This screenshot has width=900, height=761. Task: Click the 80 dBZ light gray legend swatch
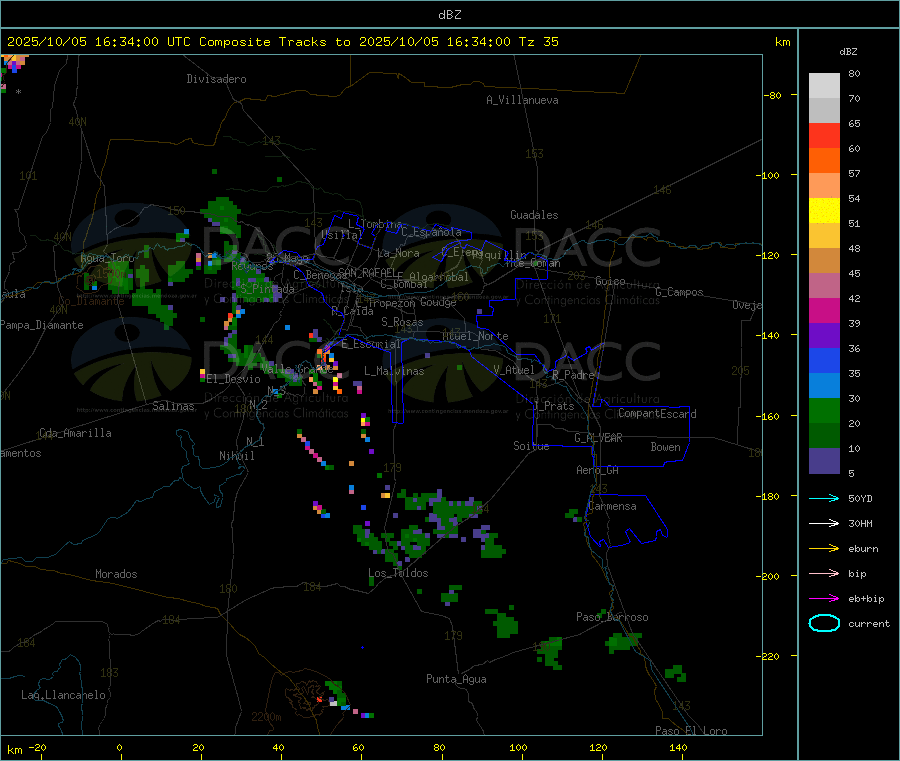click(824, 86)
